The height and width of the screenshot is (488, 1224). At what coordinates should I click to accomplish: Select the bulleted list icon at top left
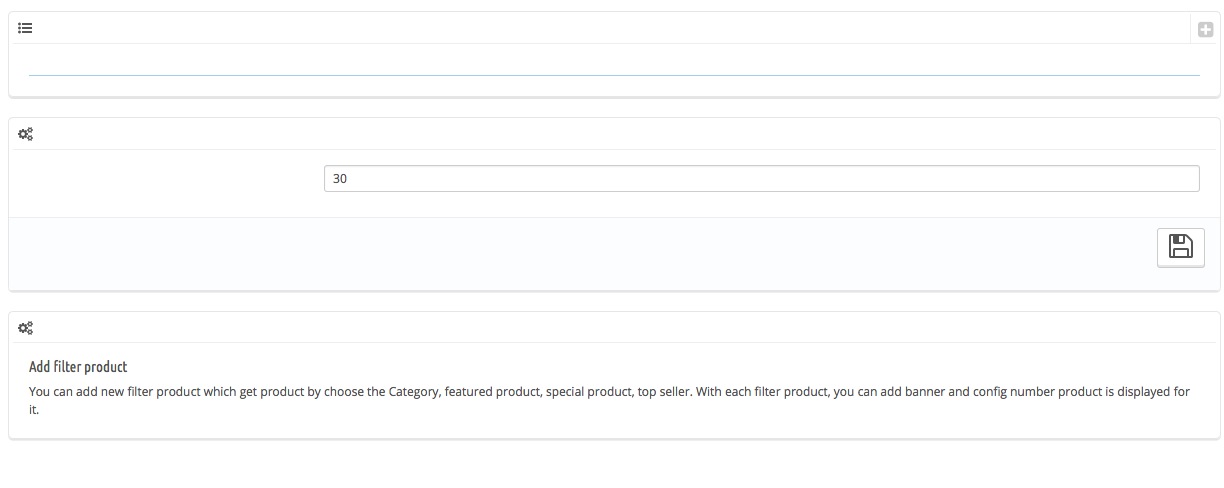26,29
